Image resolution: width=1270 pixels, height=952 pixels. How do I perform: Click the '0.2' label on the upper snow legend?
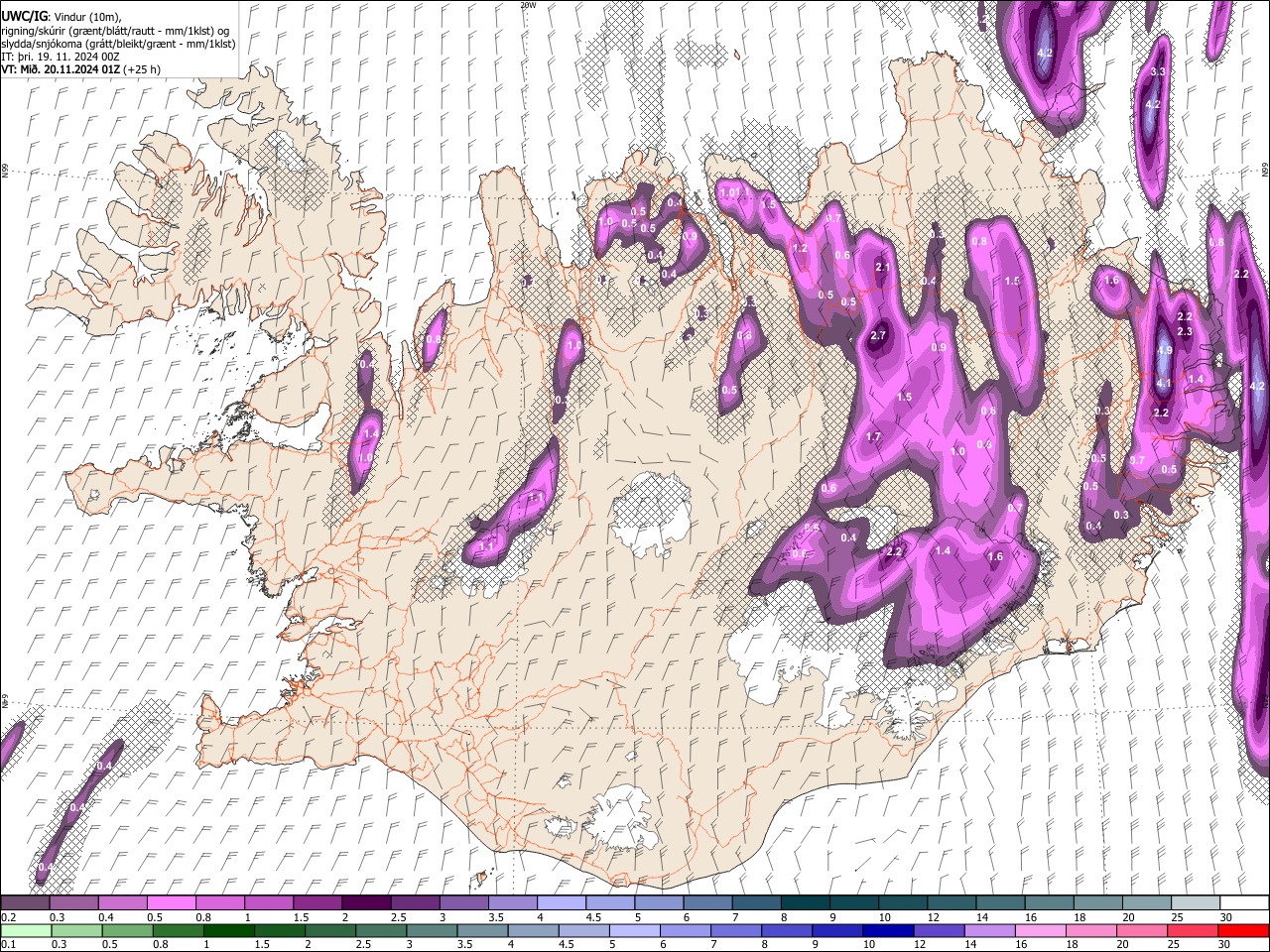tap(8, 917)
